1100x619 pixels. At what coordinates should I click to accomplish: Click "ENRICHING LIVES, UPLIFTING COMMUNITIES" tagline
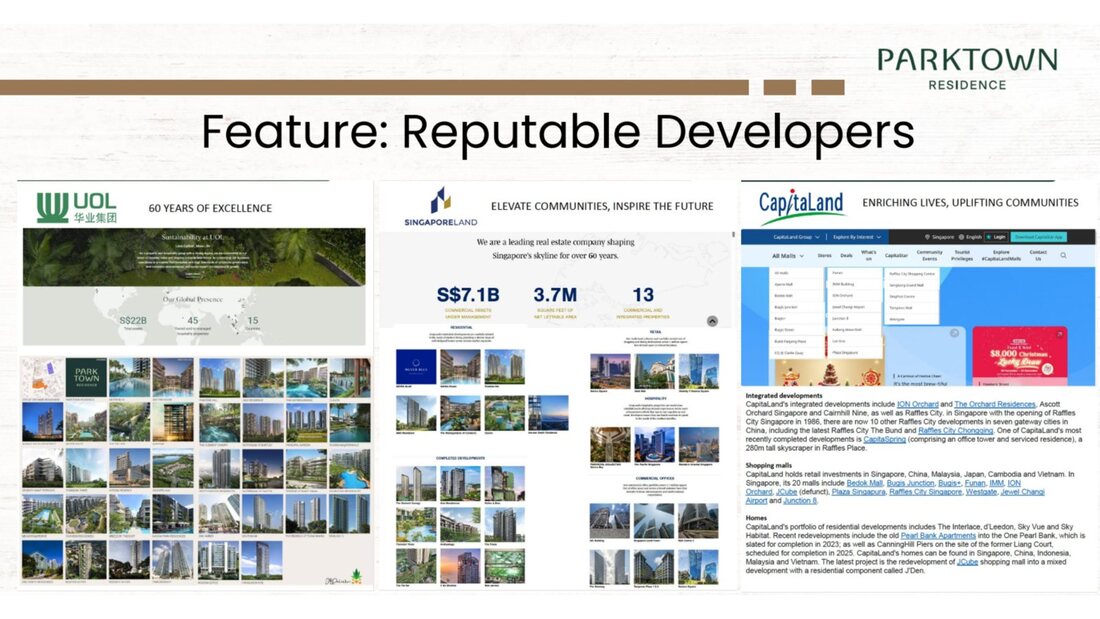click(970, 203)
